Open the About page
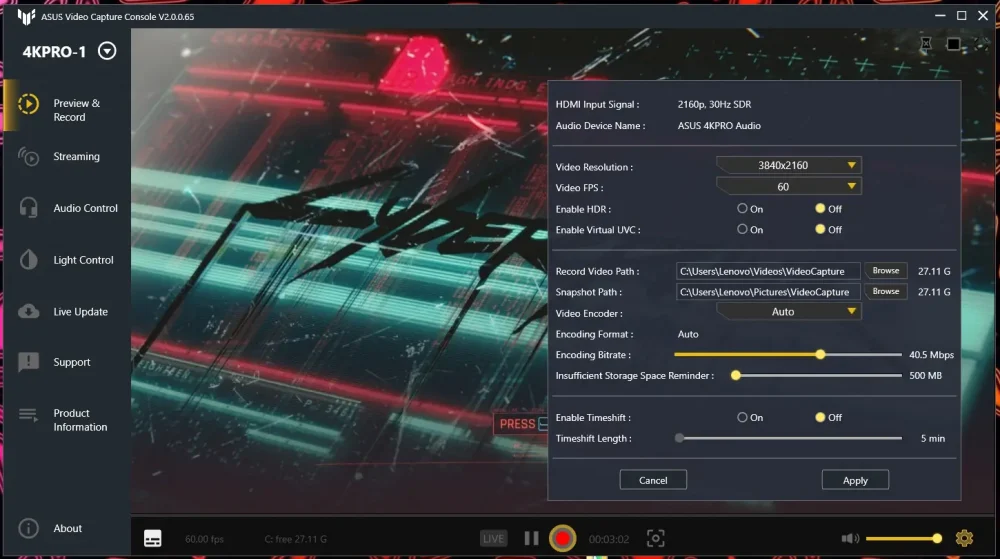The width and height of the screenshot is (1000, 559). 67,528
